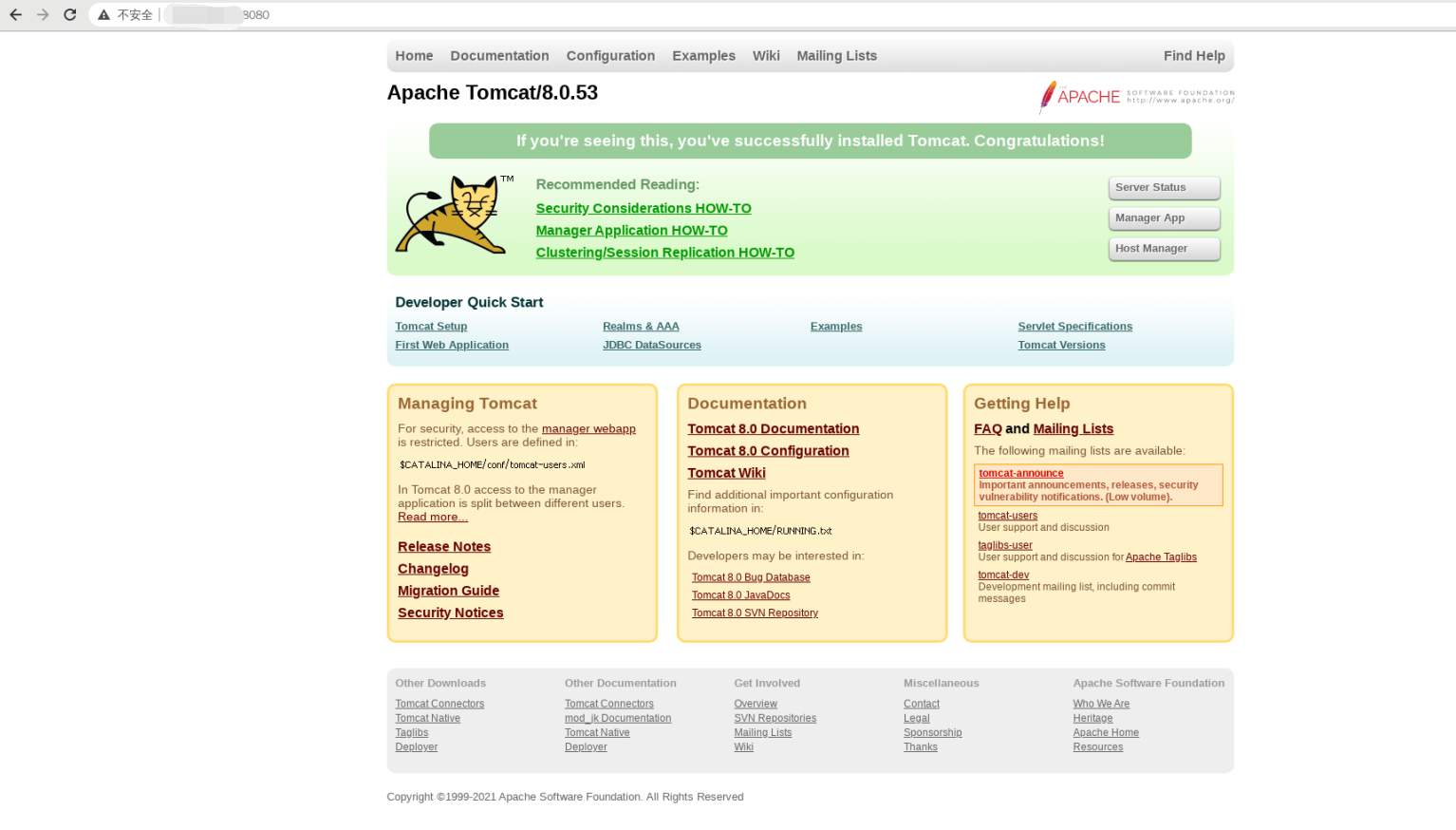
Task: Open Resources footer link
Action: coord(1098,747)
